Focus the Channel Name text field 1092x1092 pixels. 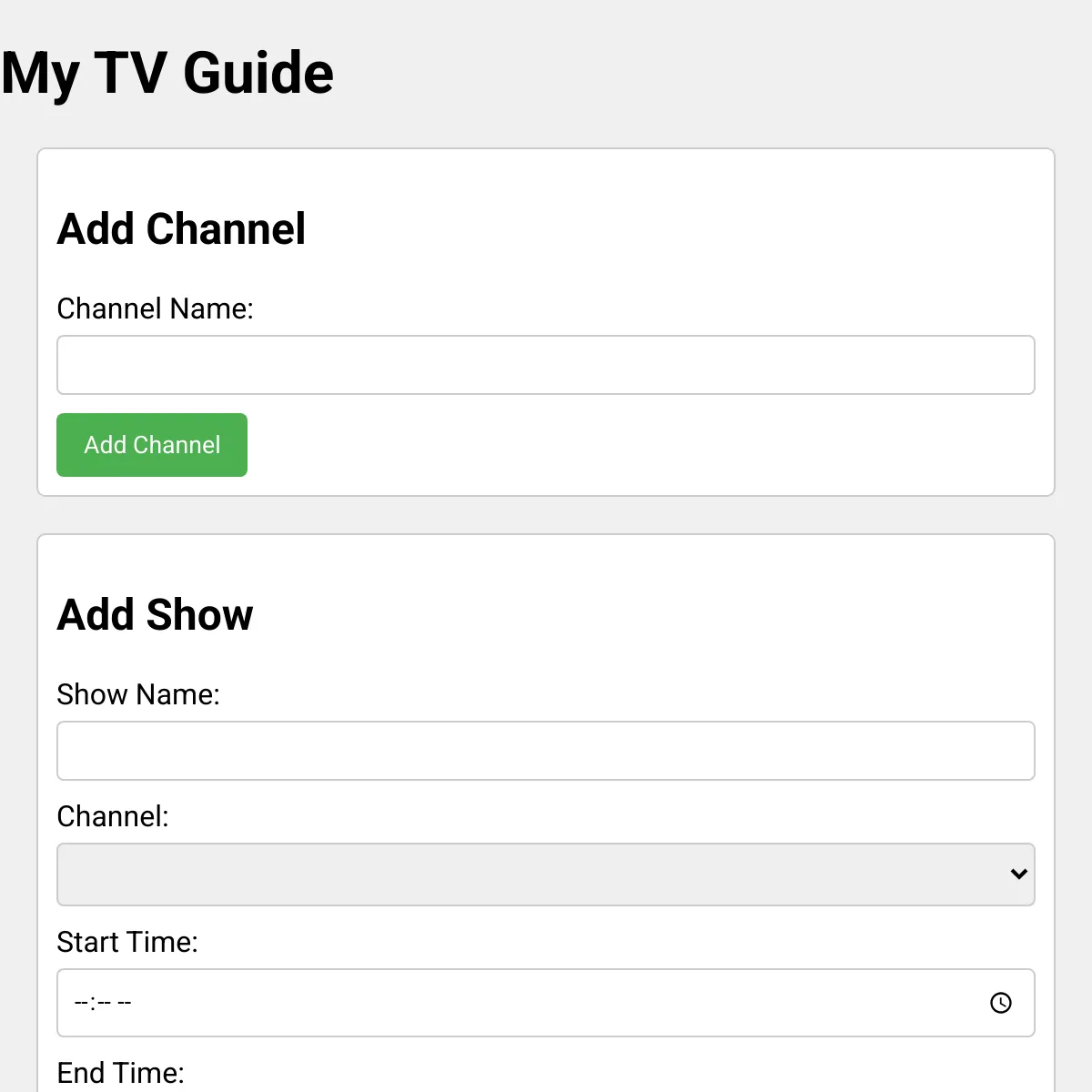[x=546, y=365]
